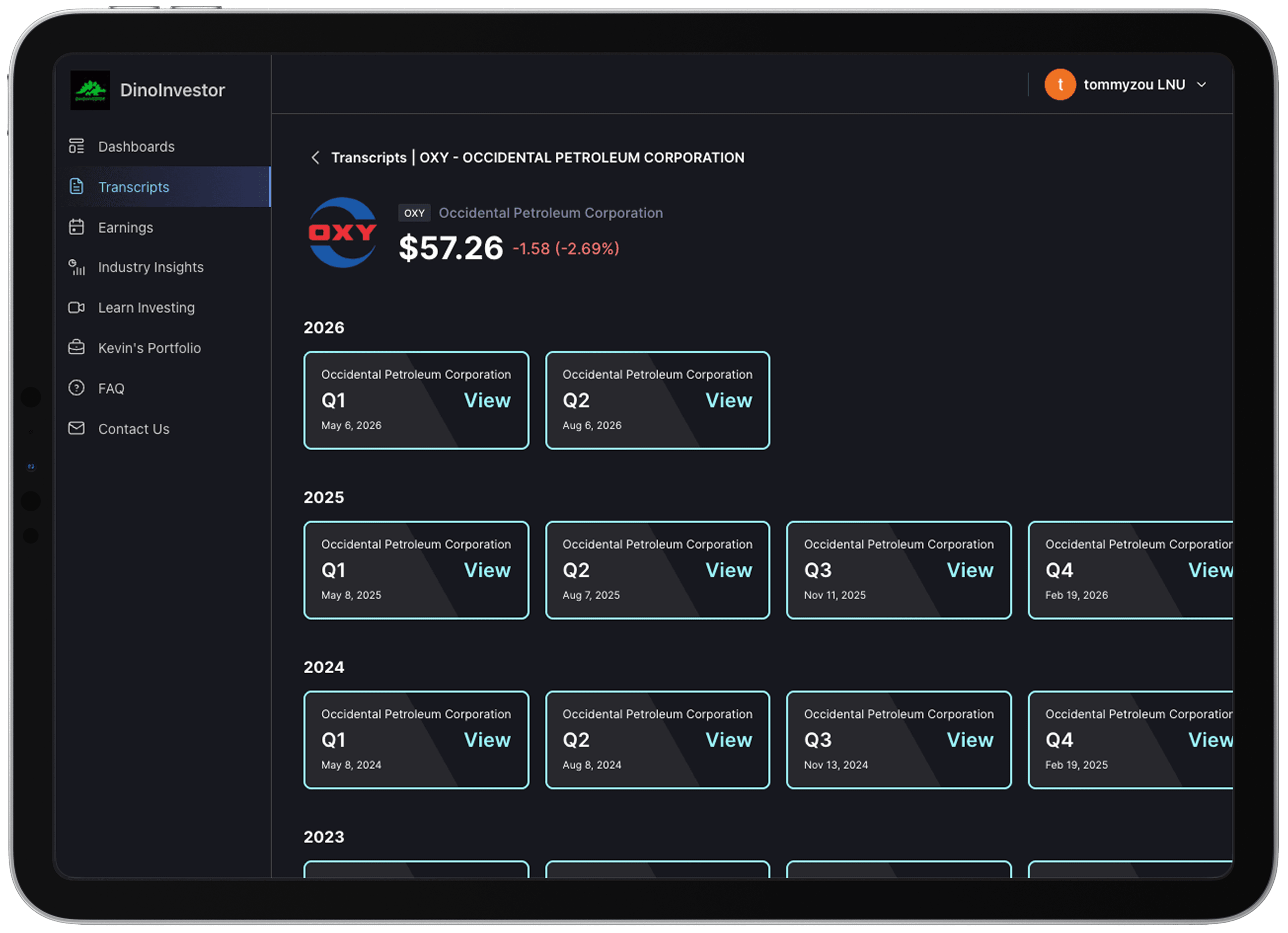View the Q1 transcript dated May 8, 2024

pyautogui.click(x=487, y=740)
